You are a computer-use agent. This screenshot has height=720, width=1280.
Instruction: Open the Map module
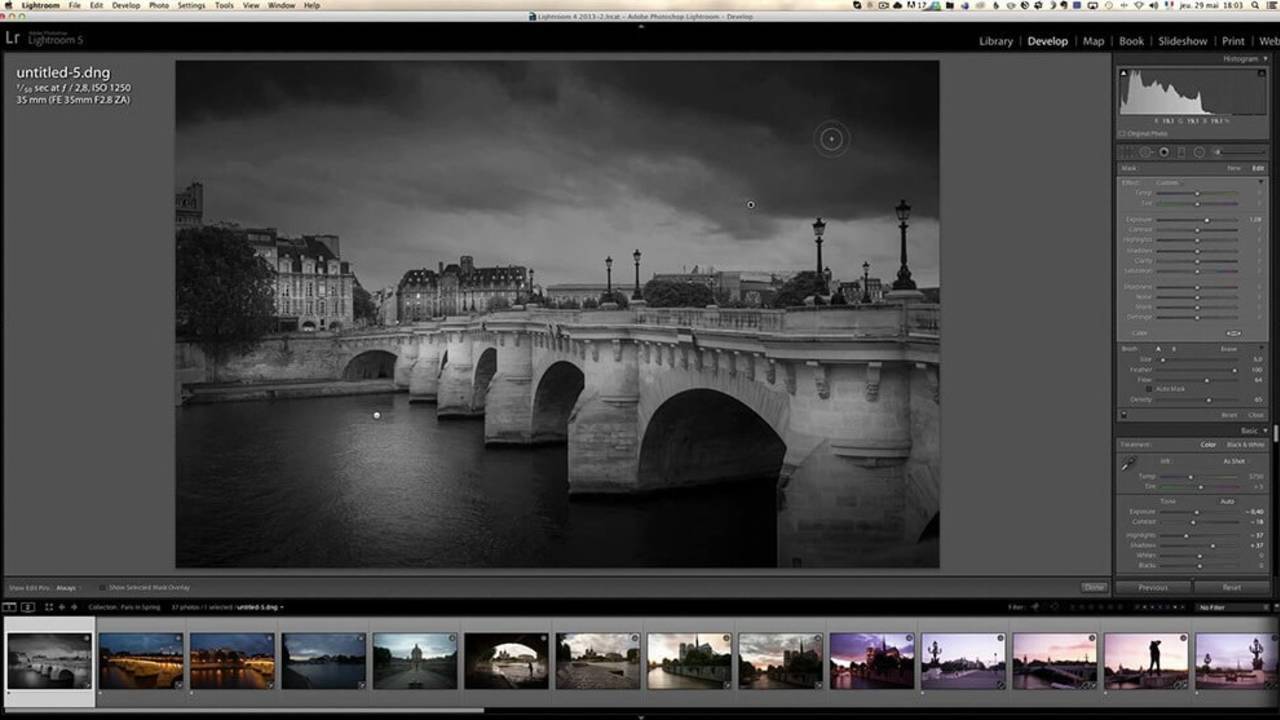tap(1094, 41)
